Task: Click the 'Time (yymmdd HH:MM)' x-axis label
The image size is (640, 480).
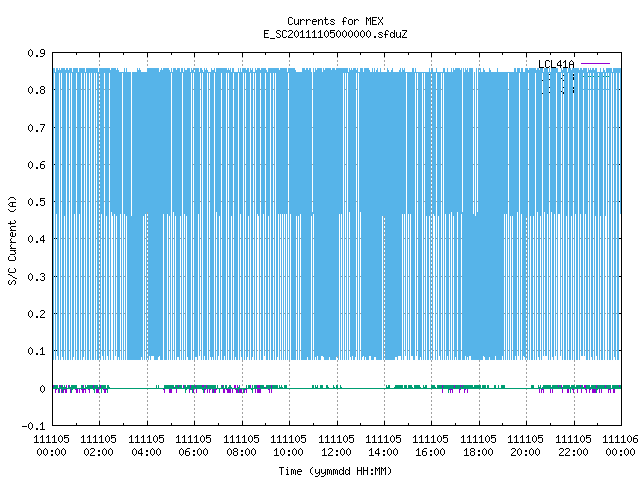Action: coord(335,471)
